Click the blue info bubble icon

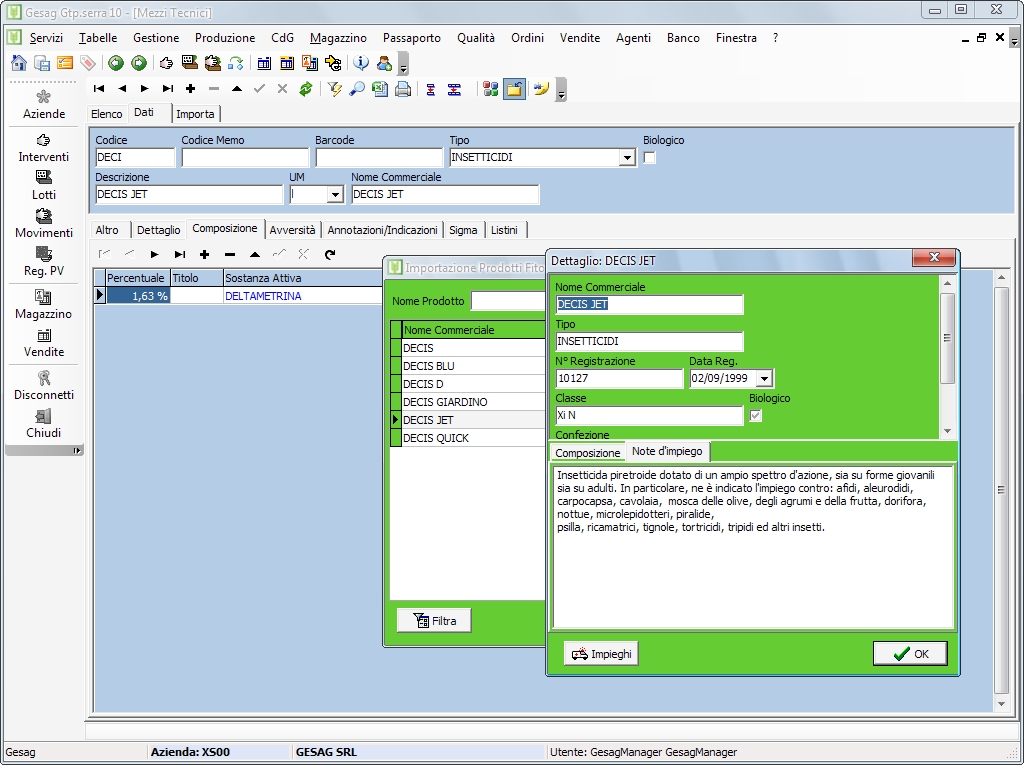[361, 63]
